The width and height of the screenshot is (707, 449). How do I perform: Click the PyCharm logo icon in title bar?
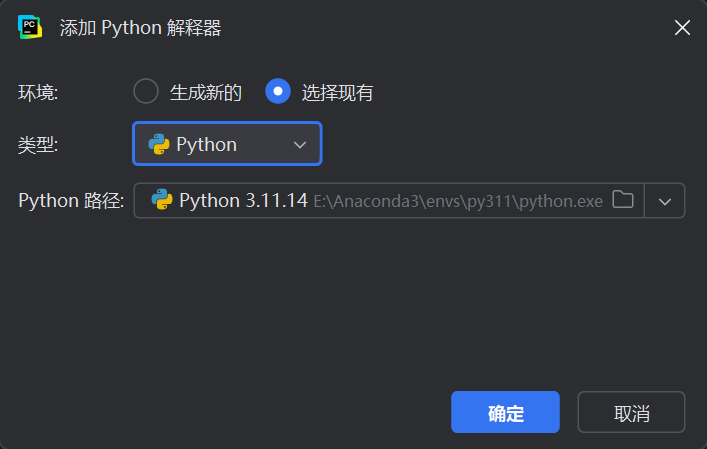(x=30, y=27)
